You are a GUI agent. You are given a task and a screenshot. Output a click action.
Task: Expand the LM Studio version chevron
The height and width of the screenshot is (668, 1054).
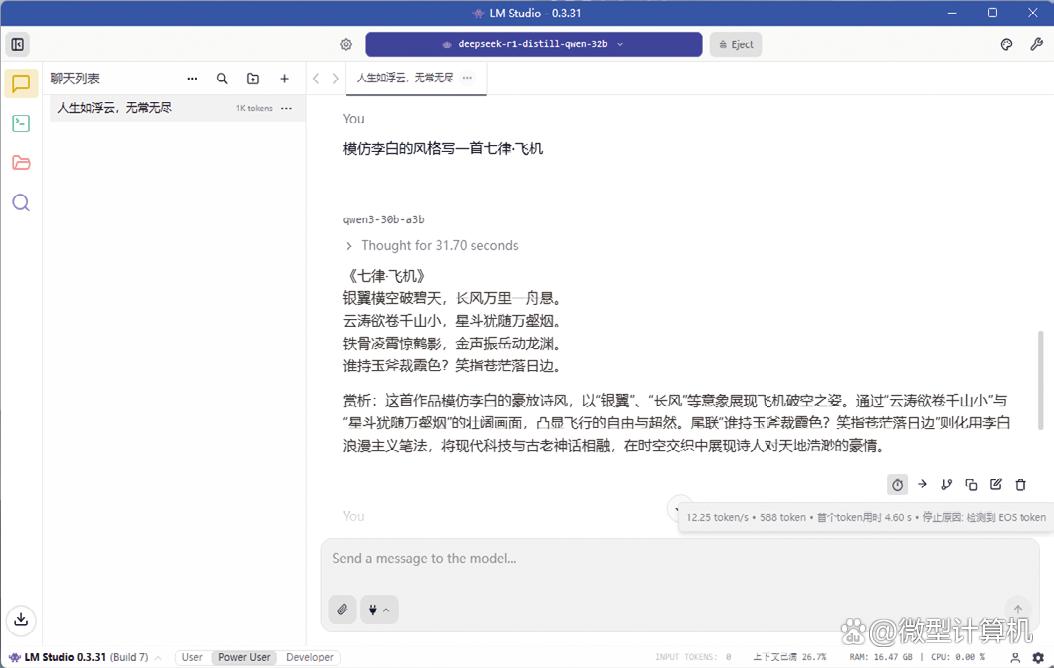coord(158,657)
